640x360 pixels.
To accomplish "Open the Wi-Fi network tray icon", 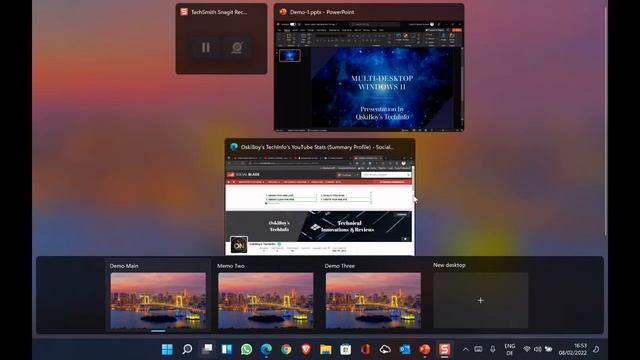I will [527, 349].
